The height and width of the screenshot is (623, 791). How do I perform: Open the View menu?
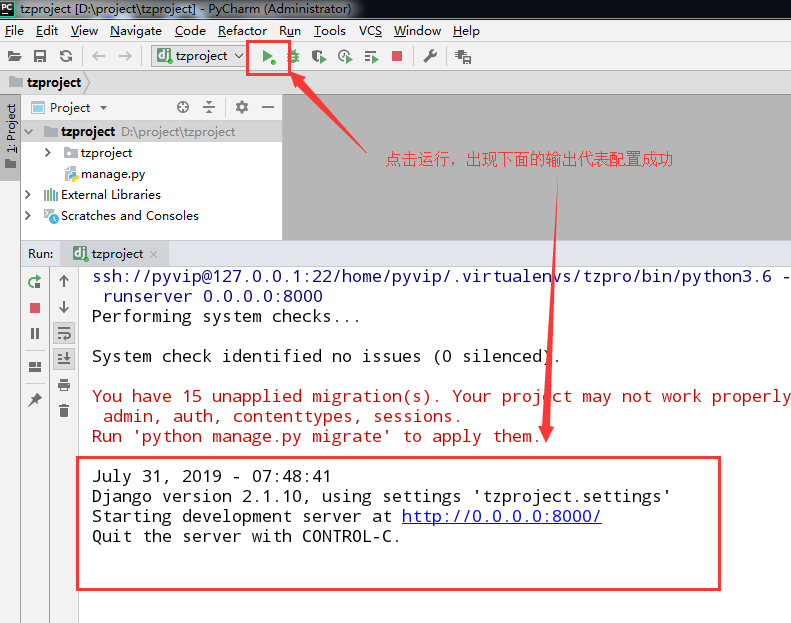[84, 31]
